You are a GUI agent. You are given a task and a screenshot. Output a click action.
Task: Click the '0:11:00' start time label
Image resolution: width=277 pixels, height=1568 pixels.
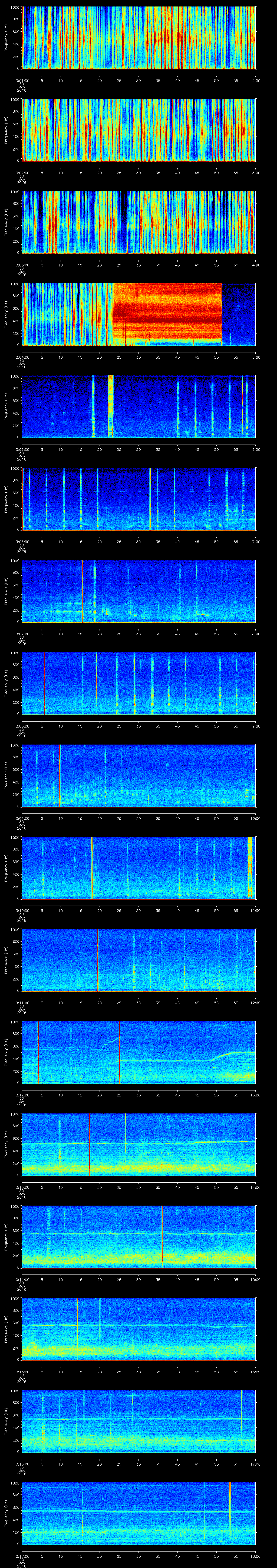click(22, 1003)
